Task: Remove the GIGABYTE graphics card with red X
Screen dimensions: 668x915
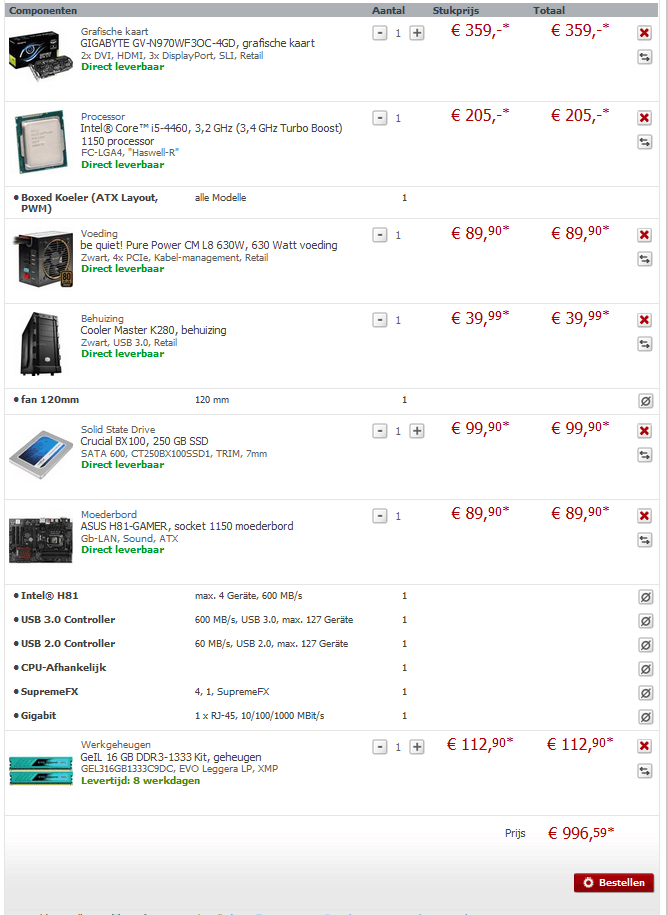Action: tap(644, 33)
